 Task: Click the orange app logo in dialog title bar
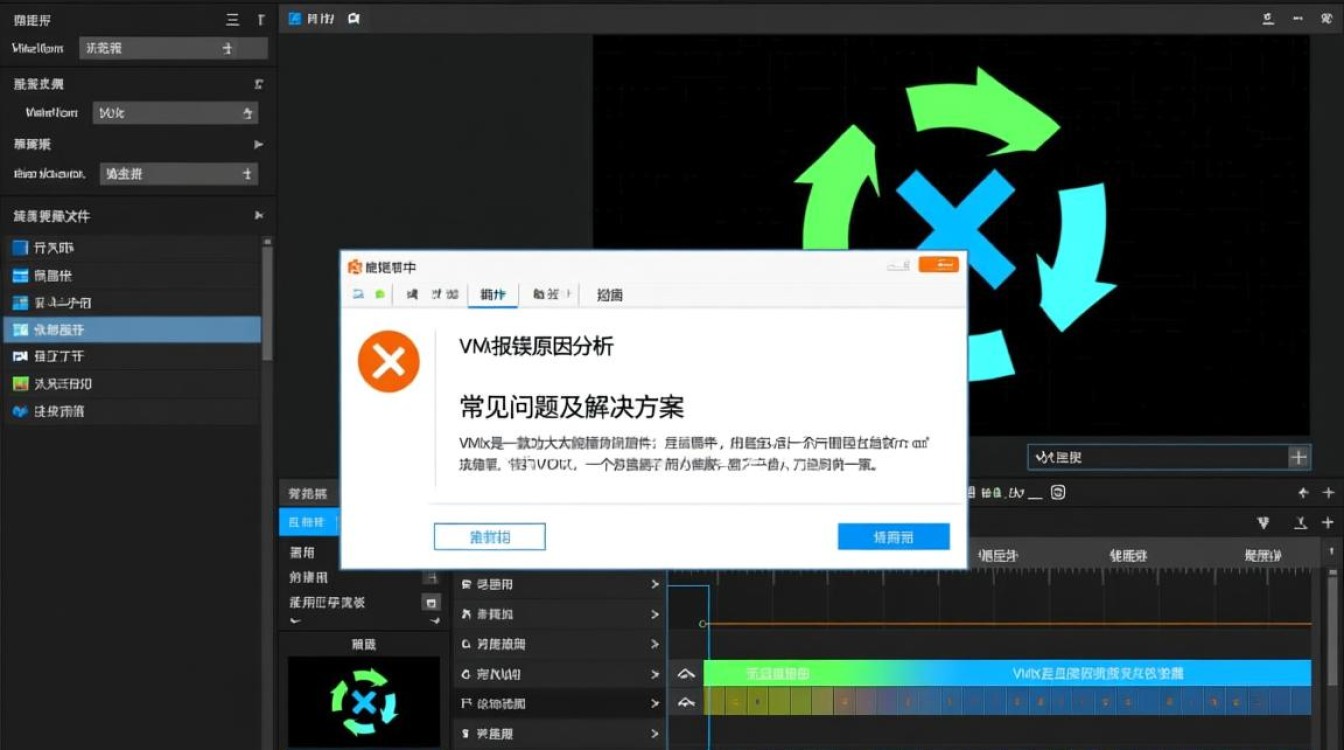(x=353, y=267)
